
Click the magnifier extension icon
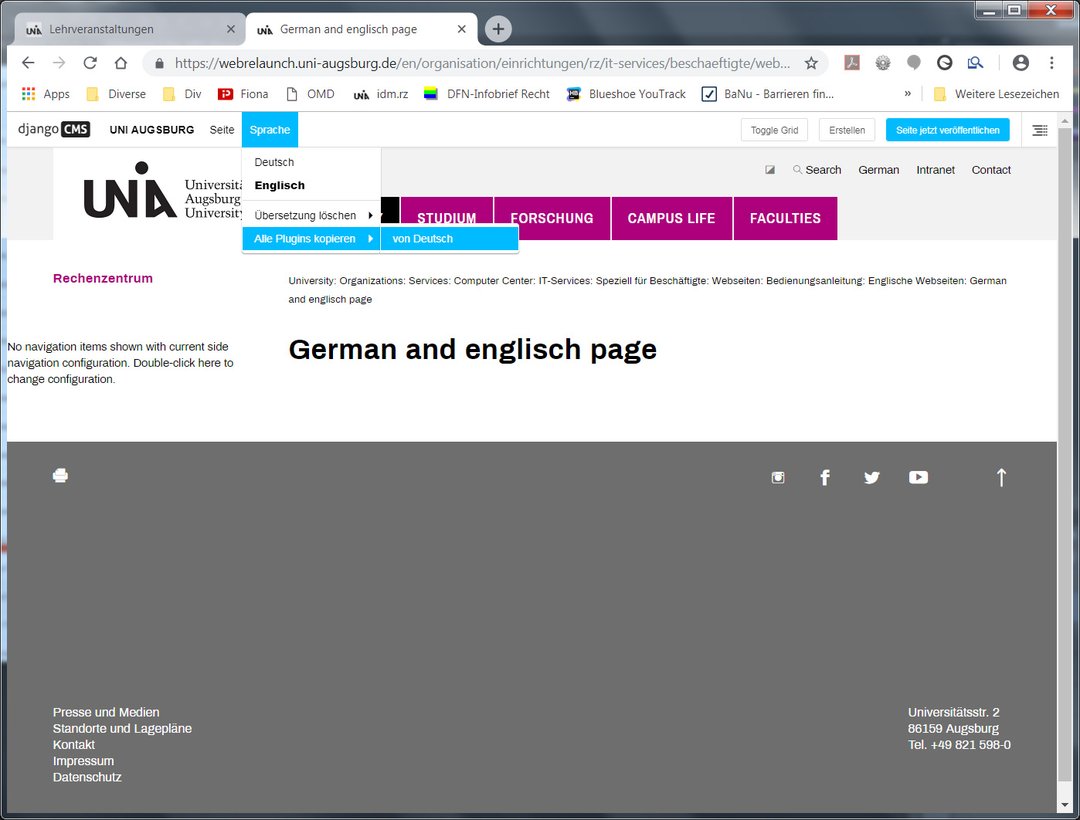[x=975, y=63]
